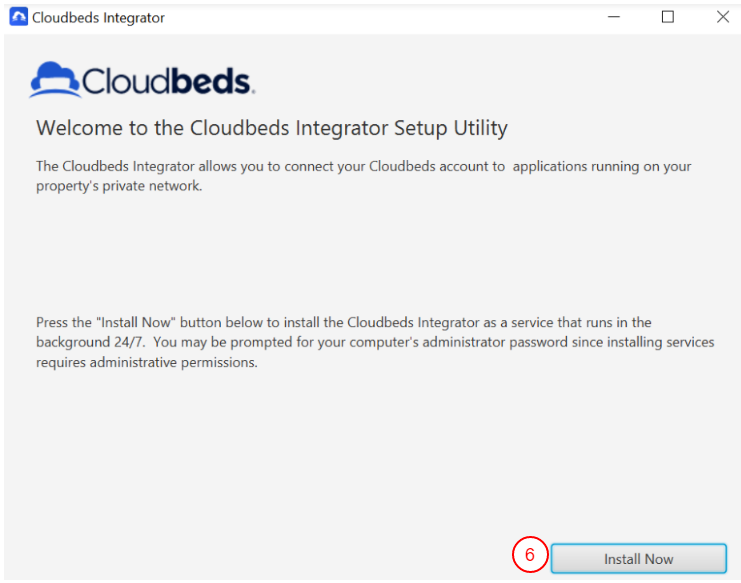Close the Cloudbeds Integrator setup window
The height and width of the screenshot is (583, 741).
tap(722, 17)
